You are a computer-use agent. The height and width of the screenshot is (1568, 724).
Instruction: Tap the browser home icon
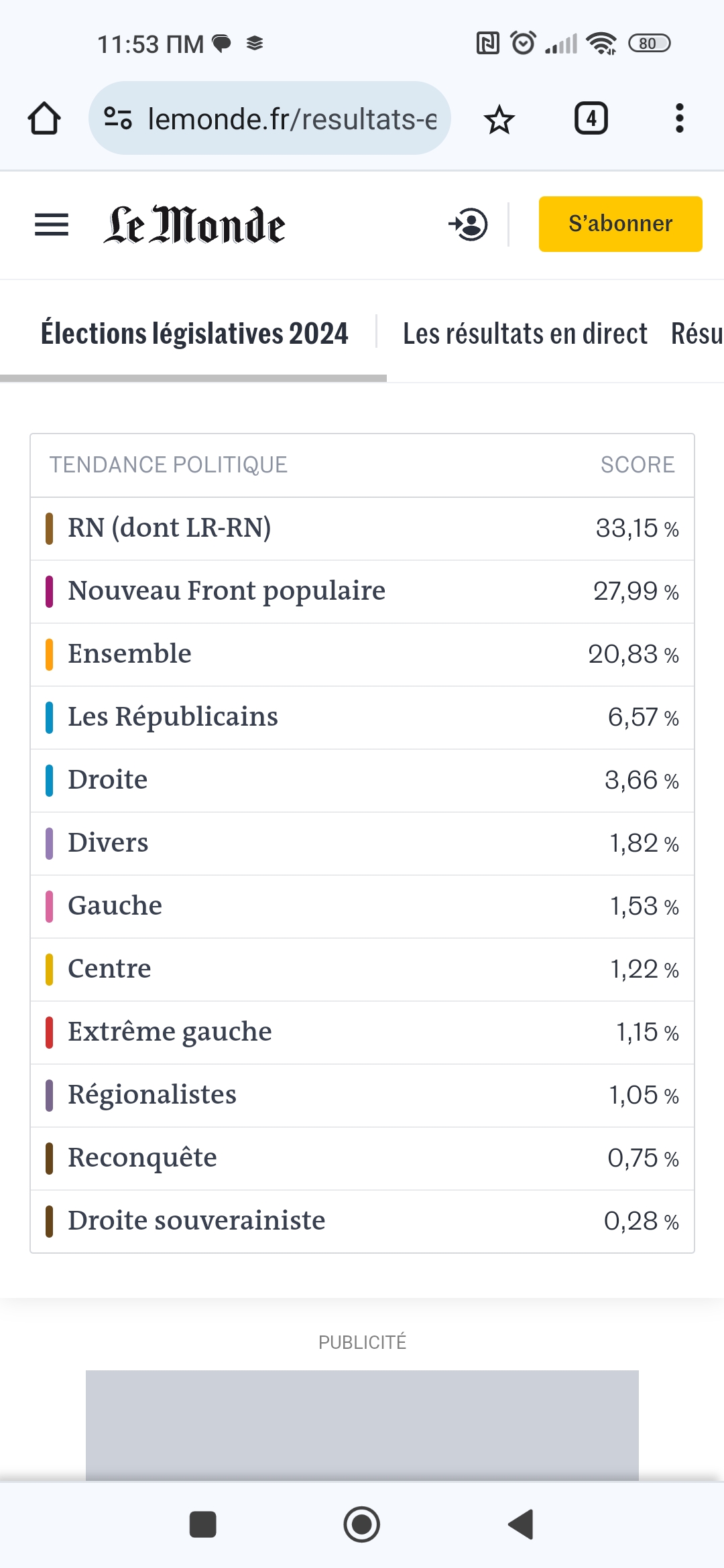point(44,119)
